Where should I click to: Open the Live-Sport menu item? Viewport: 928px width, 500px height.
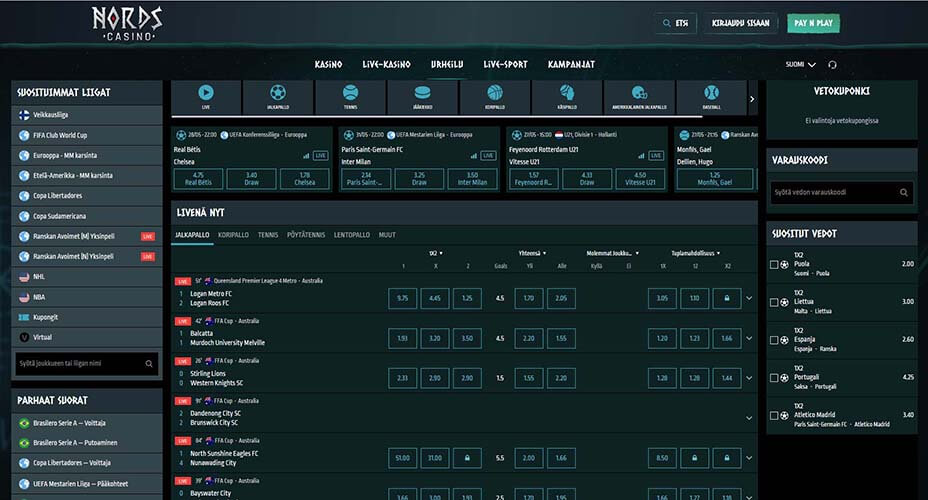pyautogui.click(x=505, y=64)
